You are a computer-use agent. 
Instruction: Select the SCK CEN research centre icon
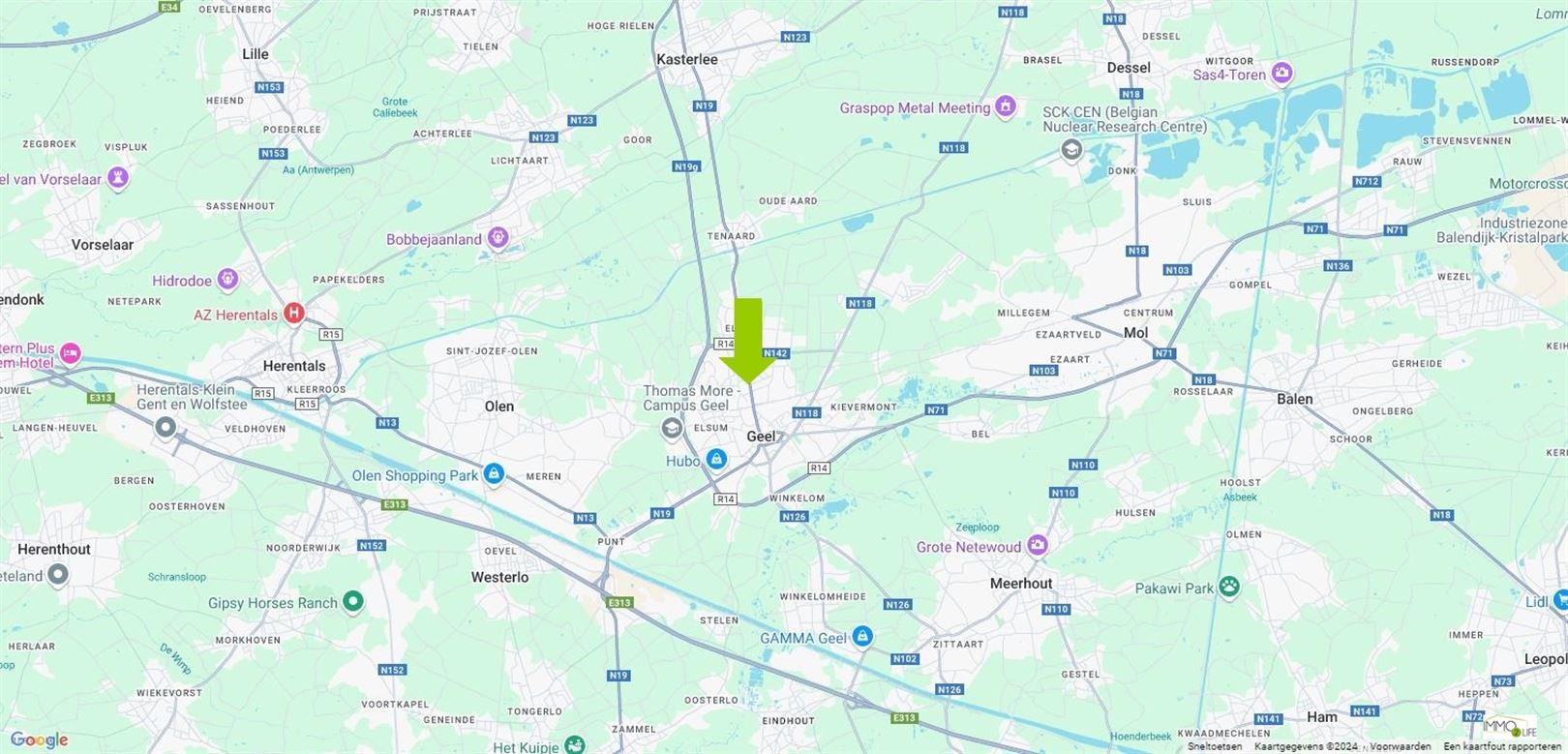1071,150
